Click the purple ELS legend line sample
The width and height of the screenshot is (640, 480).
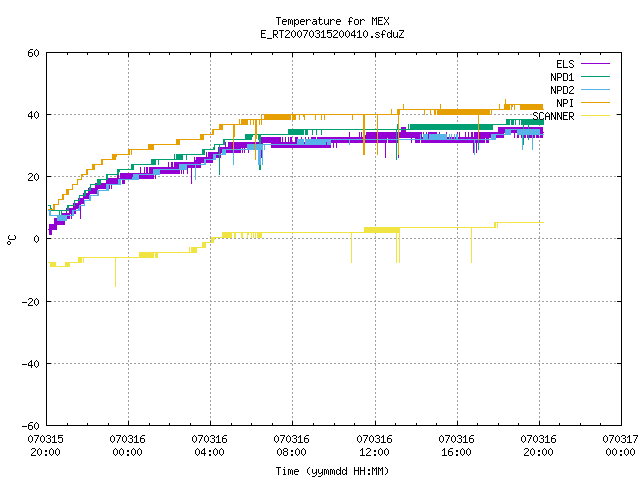(x=595, y=64)
